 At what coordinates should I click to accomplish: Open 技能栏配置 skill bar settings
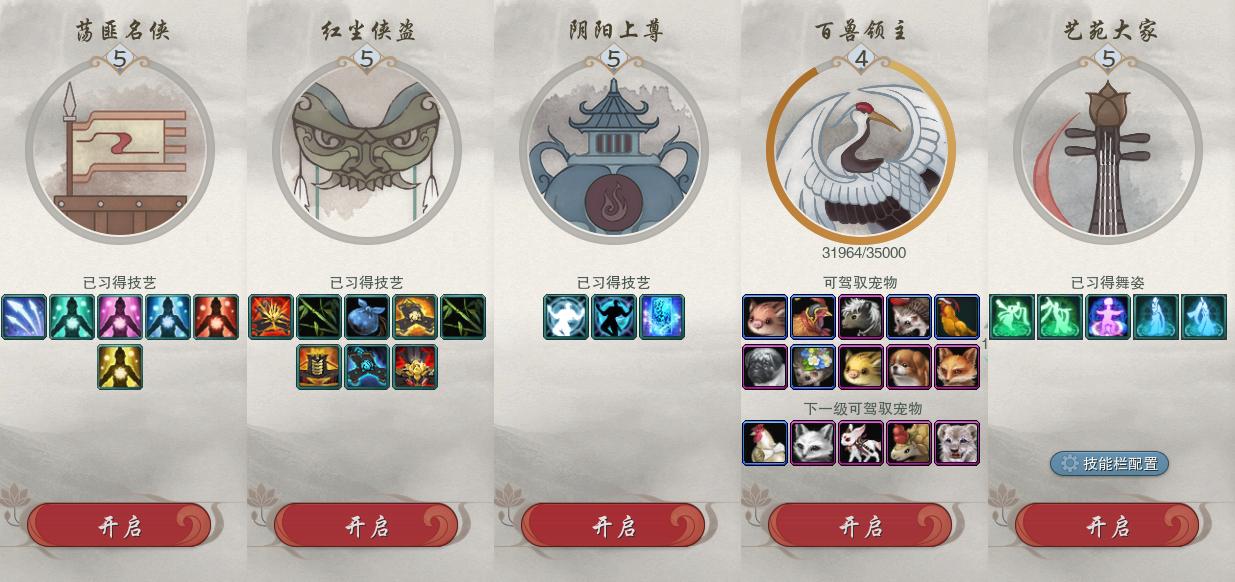point(1109,464)
